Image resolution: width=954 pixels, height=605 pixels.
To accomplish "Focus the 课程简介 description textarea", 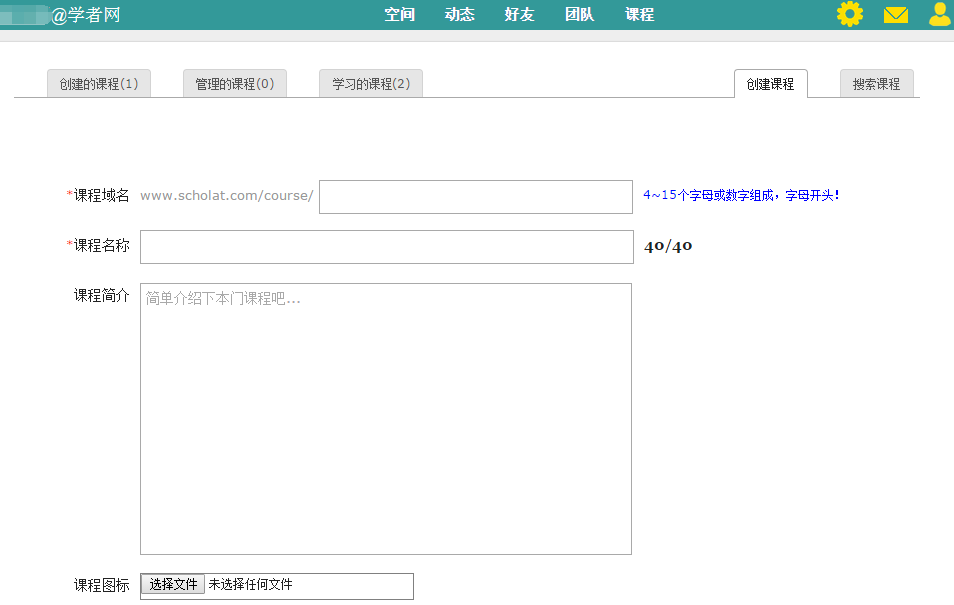I will 386,418.
